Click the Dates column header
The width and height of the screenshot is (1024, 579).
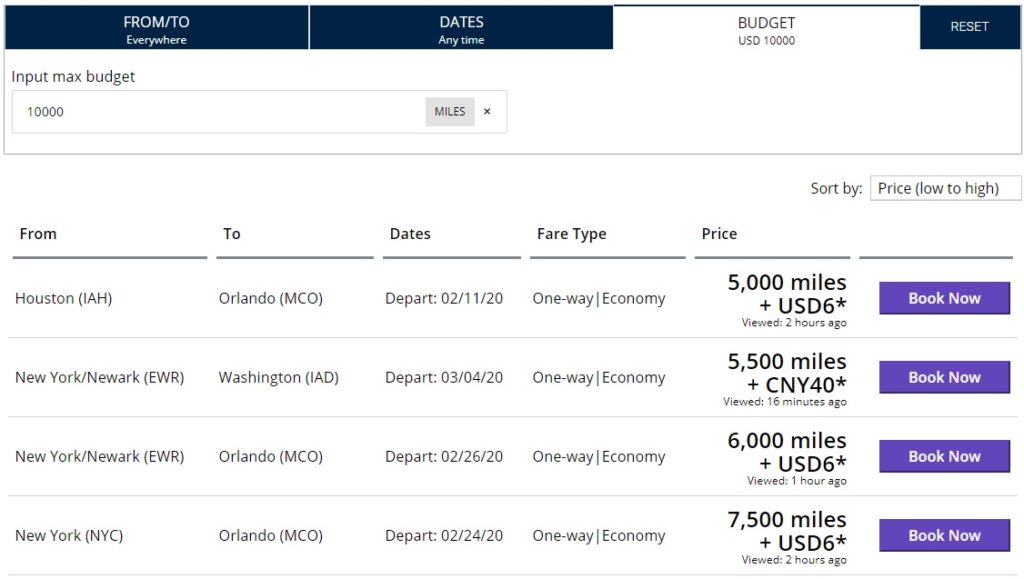410,234
